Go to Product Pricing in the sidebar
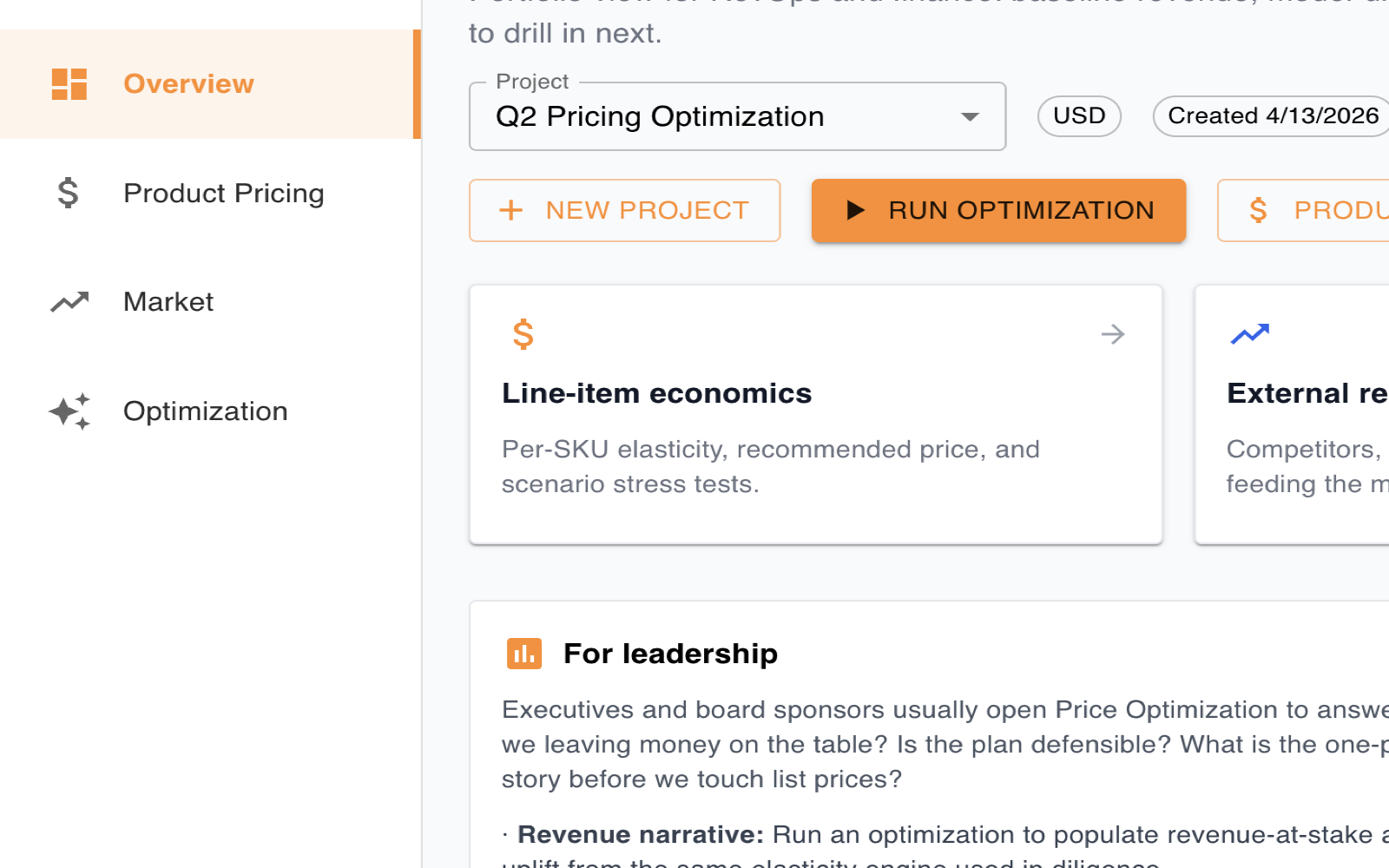This screenshot has height=868, width=1389. click(208, 193)
